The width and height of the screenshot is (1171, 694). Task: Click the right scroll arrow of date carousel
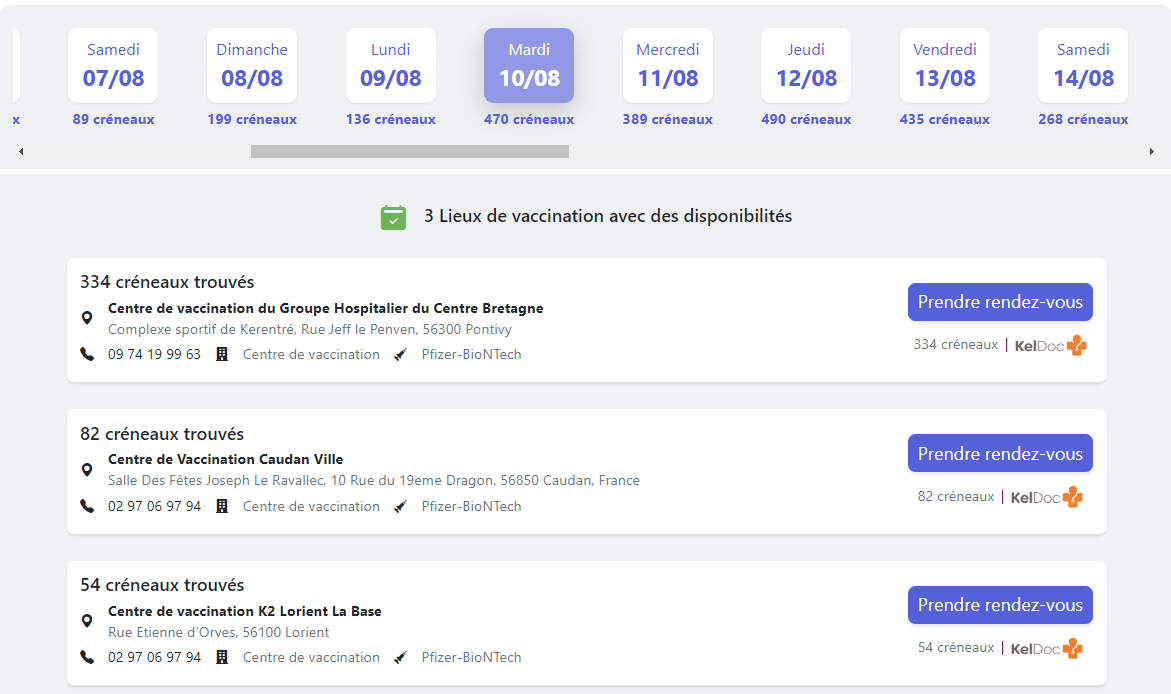[1152, 152]
